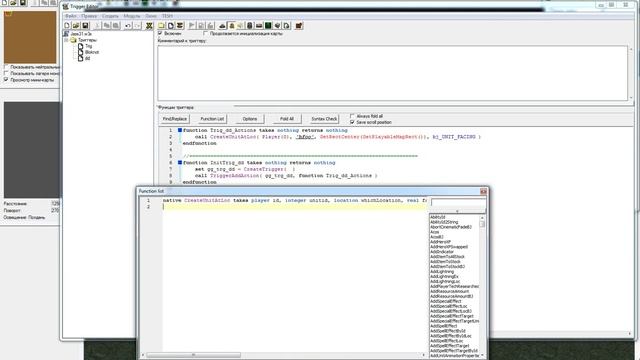Open the Campaign Editor module icon

point(259,26)
